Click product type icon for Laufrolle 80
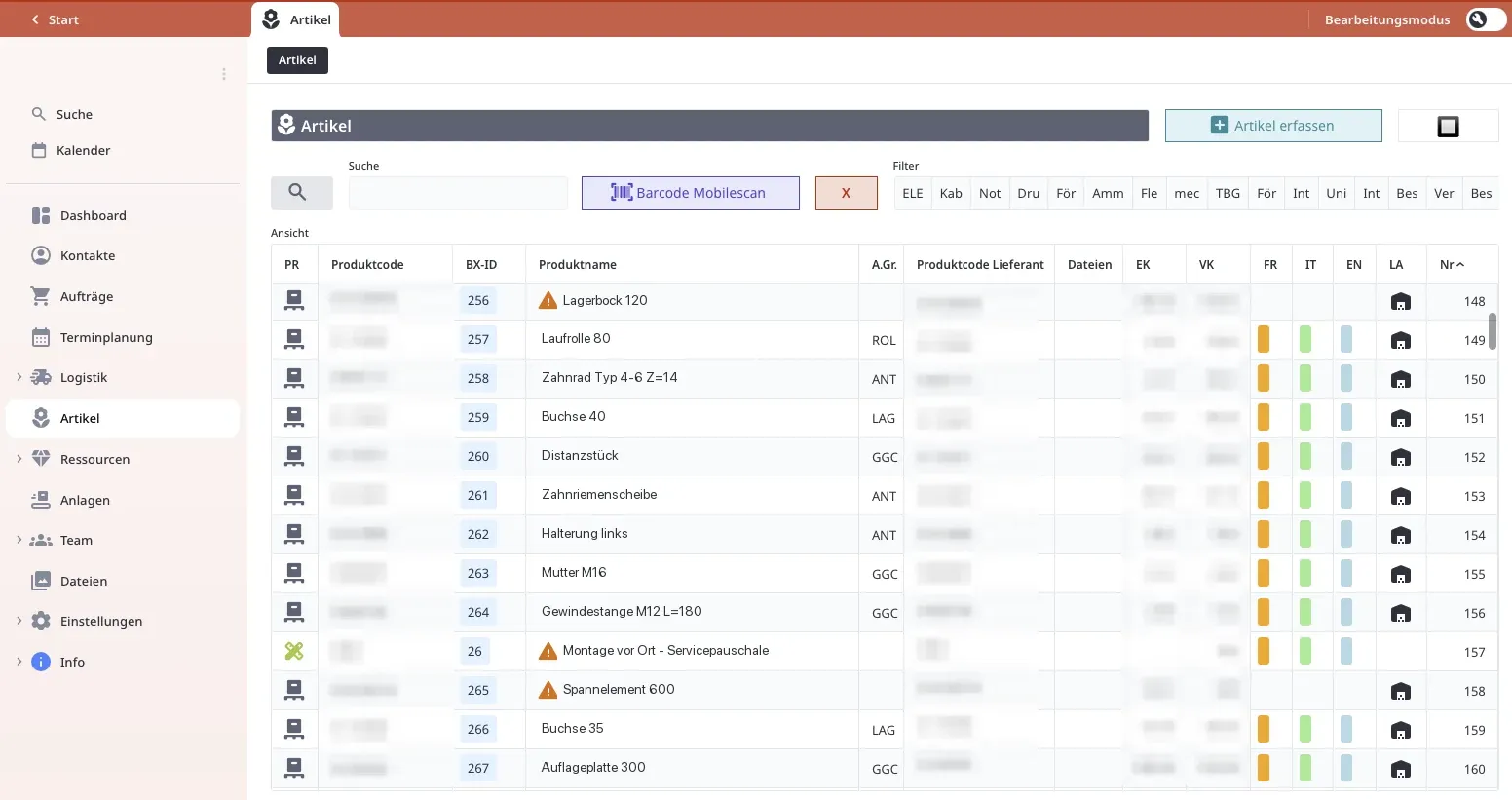The width and height of the screenshot is (1512, 800). [x=294, y=339]
